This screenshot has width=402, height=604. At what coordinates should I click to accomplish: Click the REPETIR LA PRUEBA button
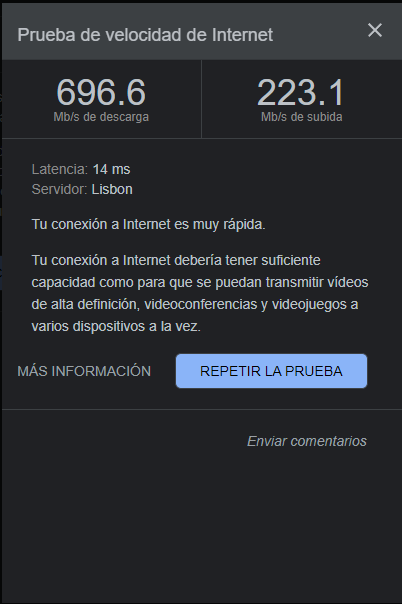[271, 371]
